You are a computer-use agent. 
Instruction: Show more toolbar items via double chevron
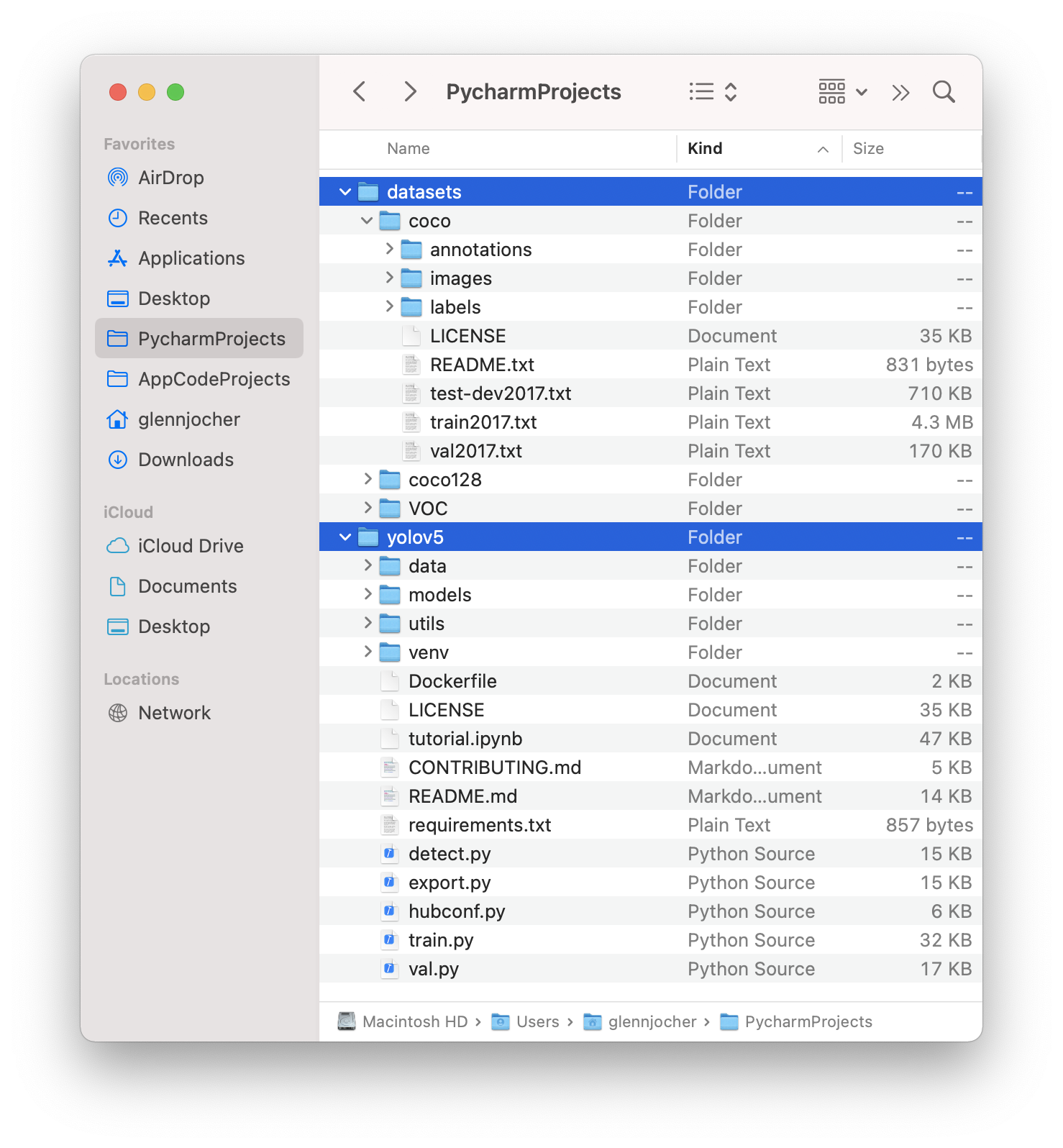(x=900, y=93)
